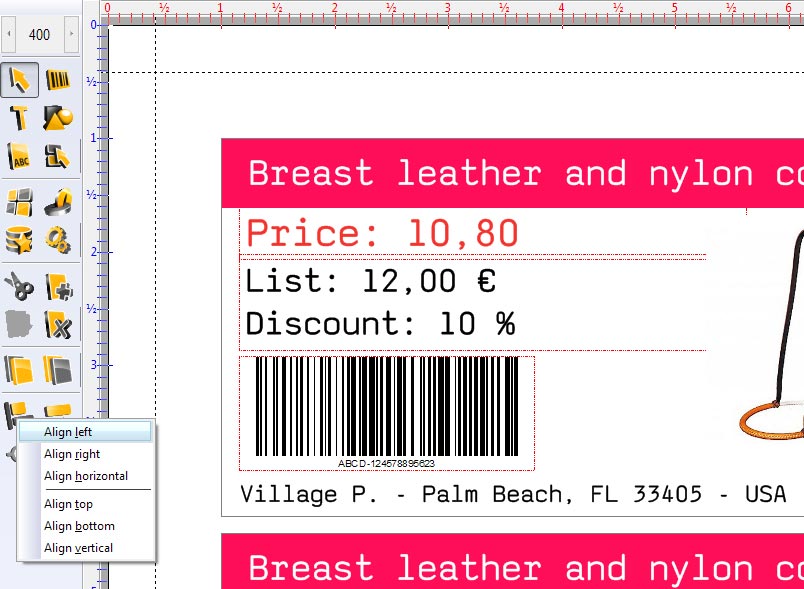Select the arrow pointer selection tool
Image resolution: width=804 pixels, height=589 pixels.
click(19, 80)
